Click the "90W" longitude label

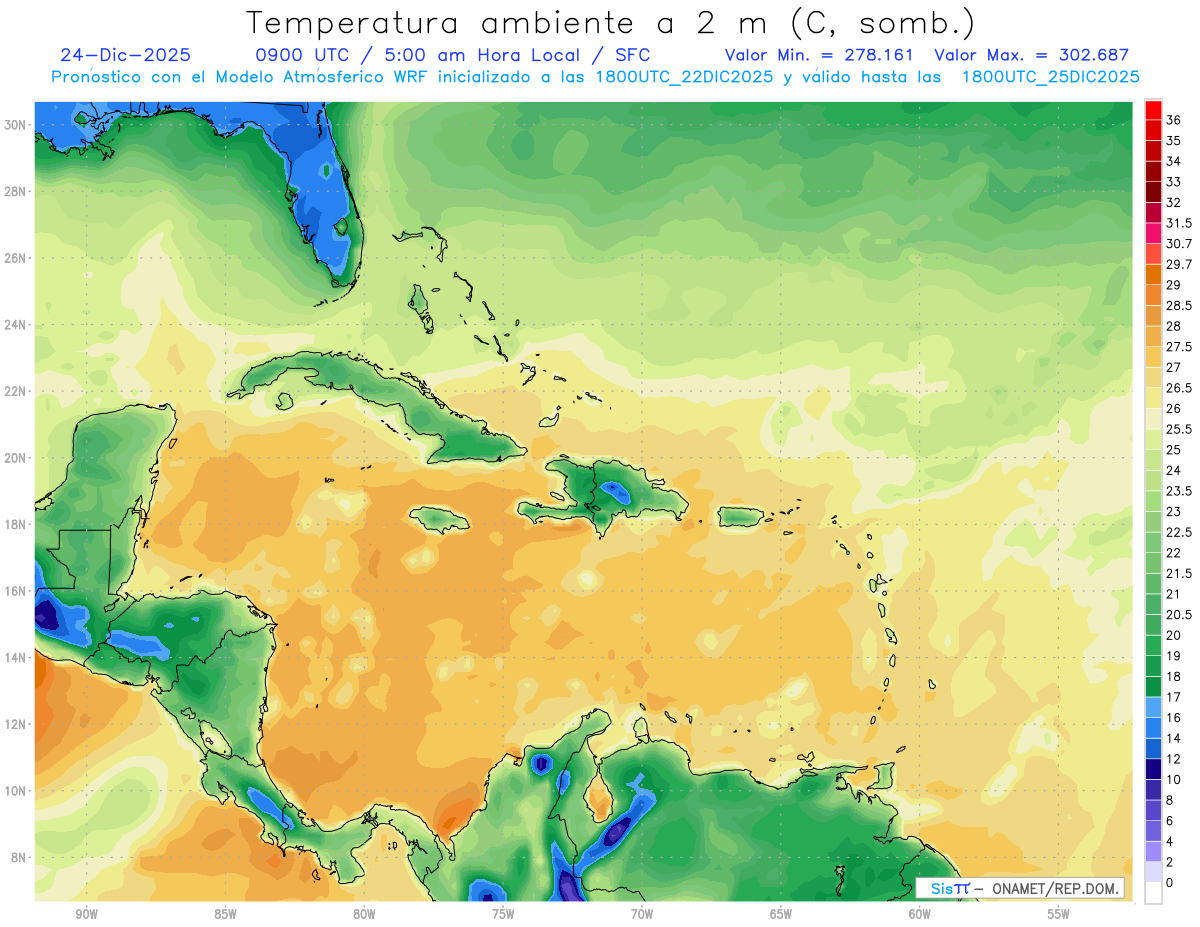tap(86, 914)
